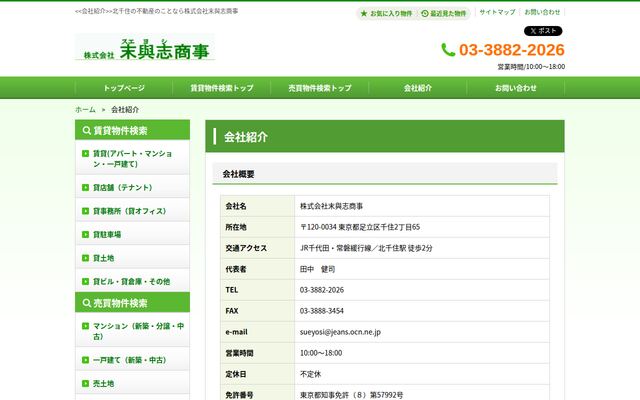This screenshot has width=640, height=400.
Task: Click the 会社紹介 breadcrumb text
Action: point(125,109)
